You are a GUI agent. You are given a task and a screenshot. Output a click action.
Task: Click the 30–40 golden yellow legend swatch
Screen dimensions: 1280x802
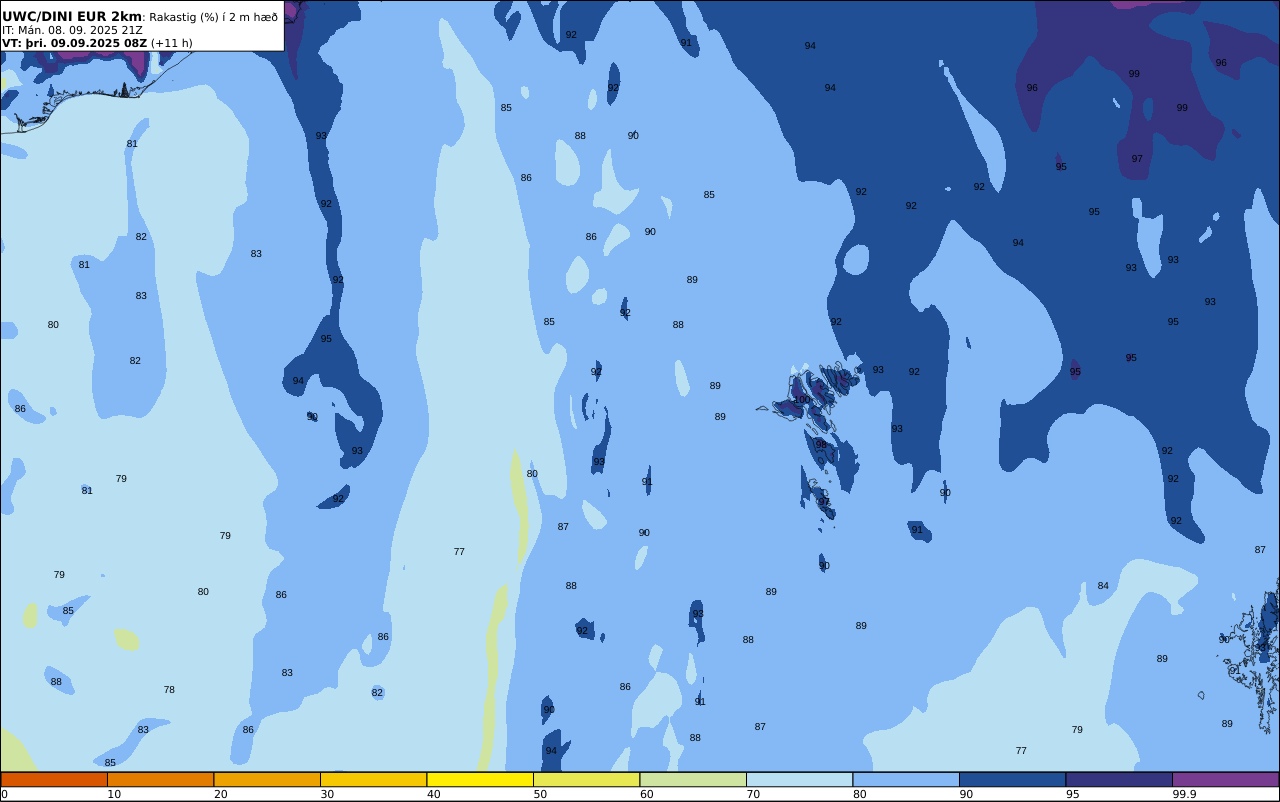(374, 779)
